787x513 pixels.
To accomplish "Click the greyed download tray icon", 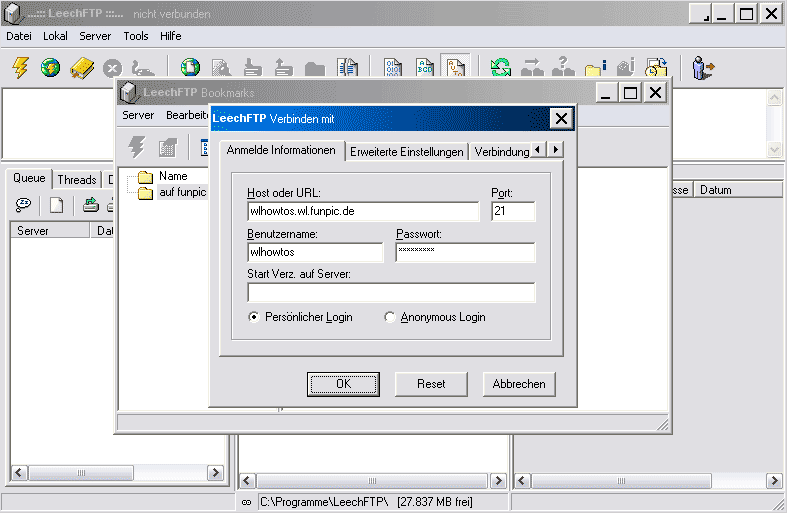I will coord(252,68).
